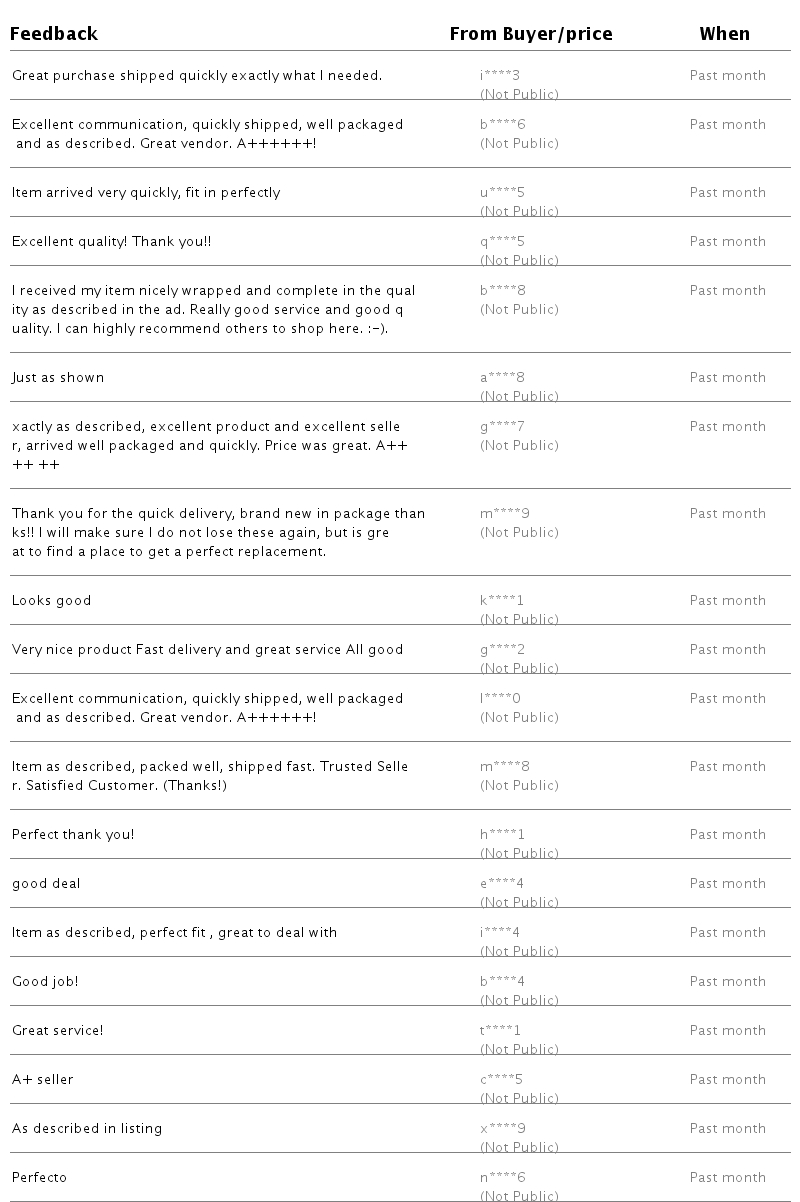Click "Past month" in the x****9 row
Image resolution: width=800 pixels, height=1202 pixels.
click(x=727, y=1129)
